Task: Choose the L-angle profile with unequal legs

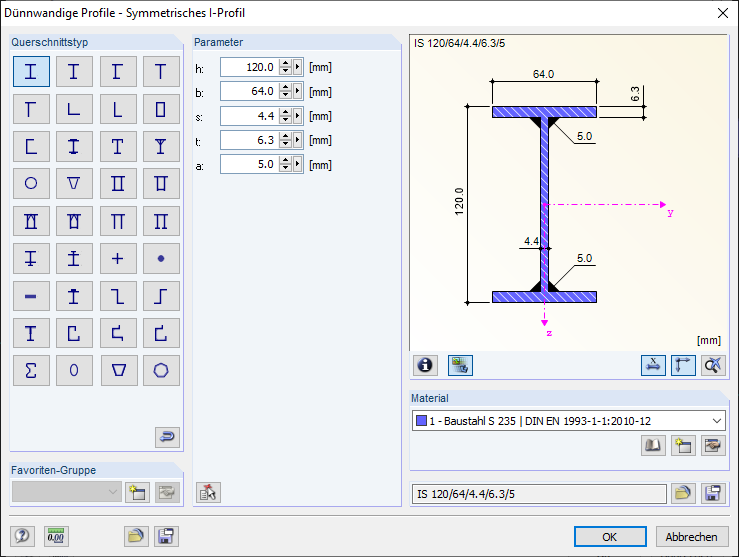Action: [x=118, y=109]
